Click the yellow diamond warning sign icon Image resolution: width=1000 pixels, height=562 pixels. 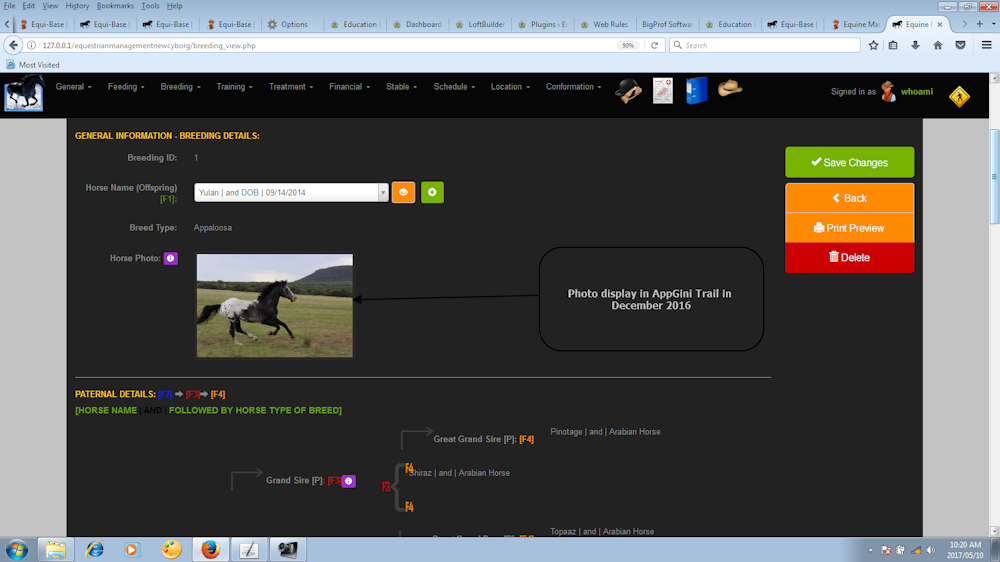click(x=959, y=96)
